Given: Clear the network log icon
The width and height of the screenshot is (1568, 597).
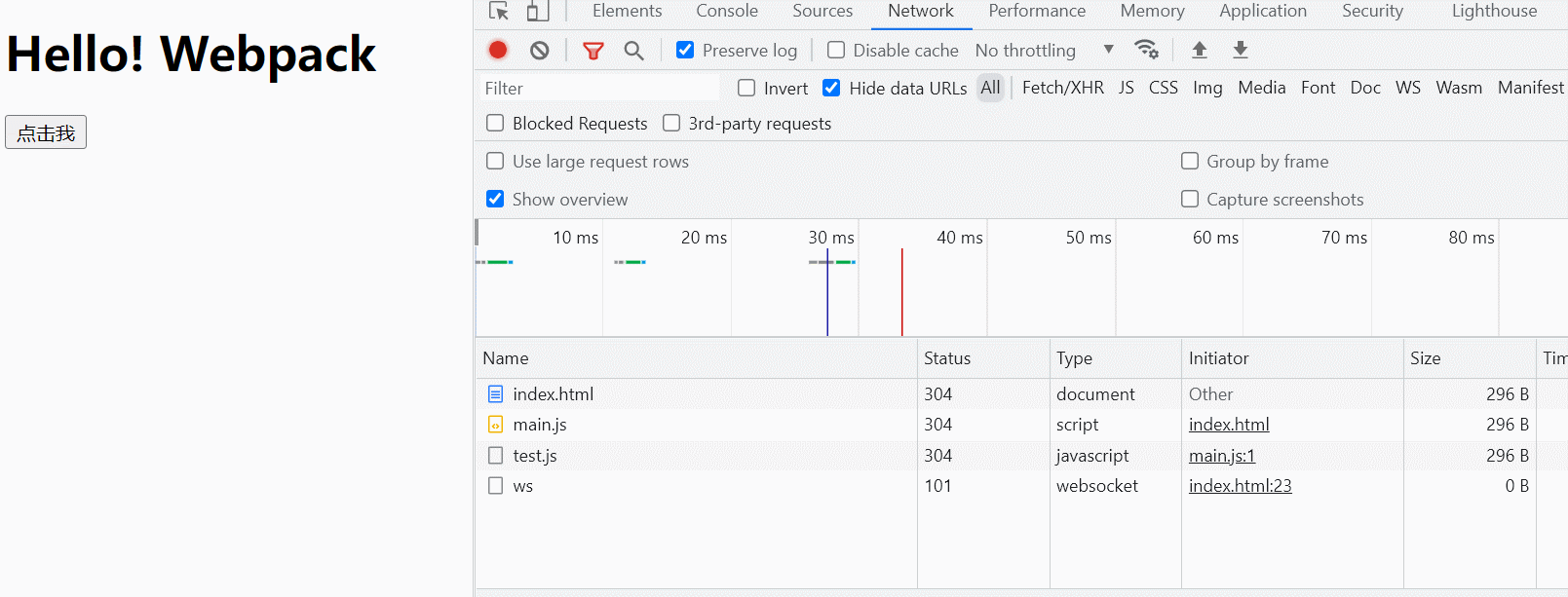Looking at the screenshot, I should [540, 50].
